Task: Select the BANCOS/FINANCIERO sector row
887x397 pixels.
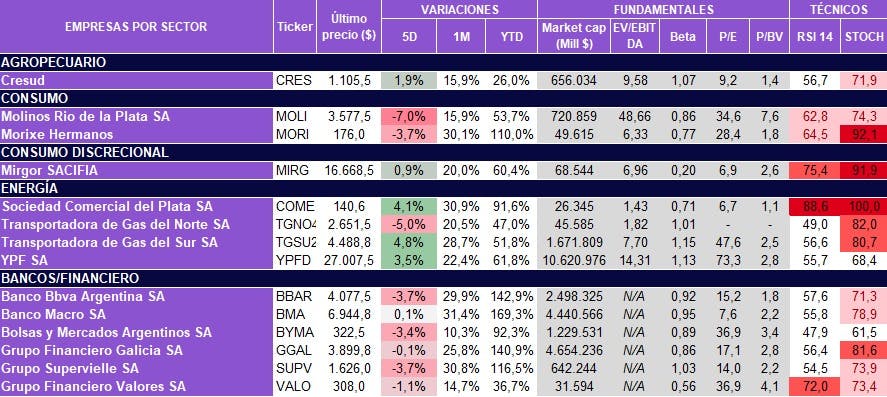Action: (444, 278)
